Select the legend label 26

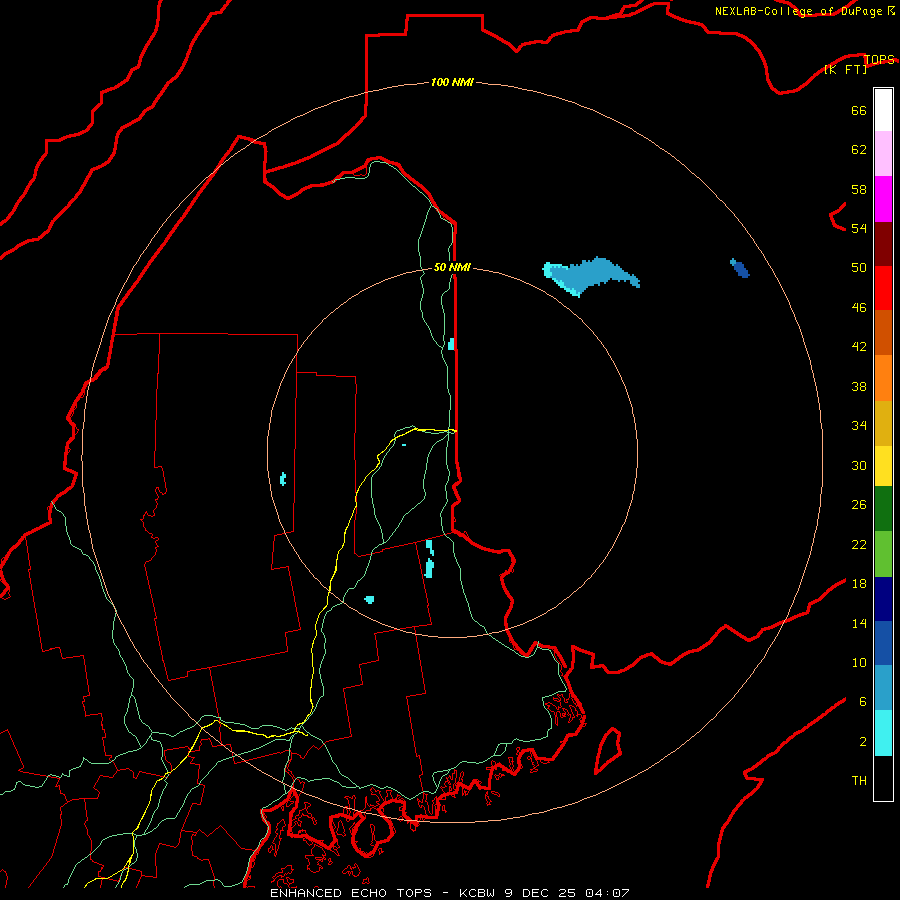click(x=859, y=505)
